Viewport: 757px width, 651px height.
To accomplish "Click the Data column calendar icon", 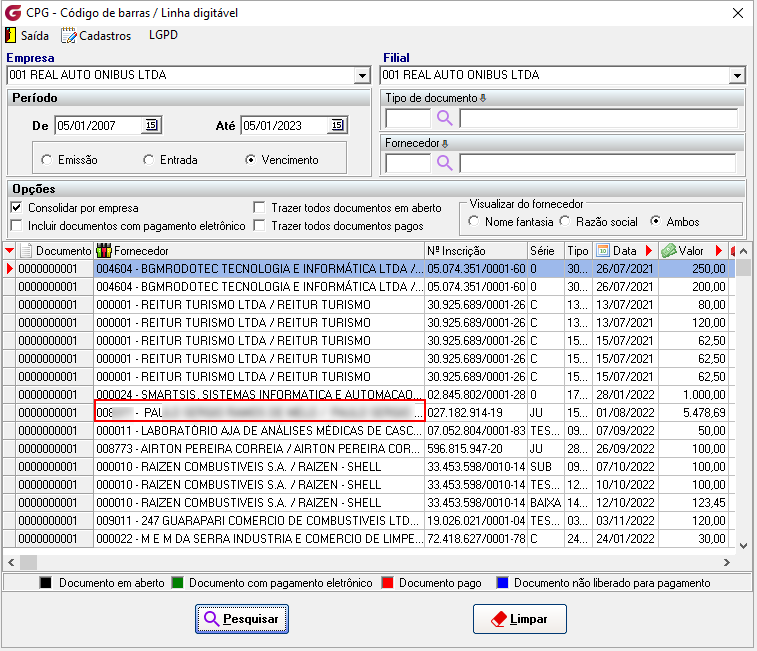I will click(x=603, y=251).
